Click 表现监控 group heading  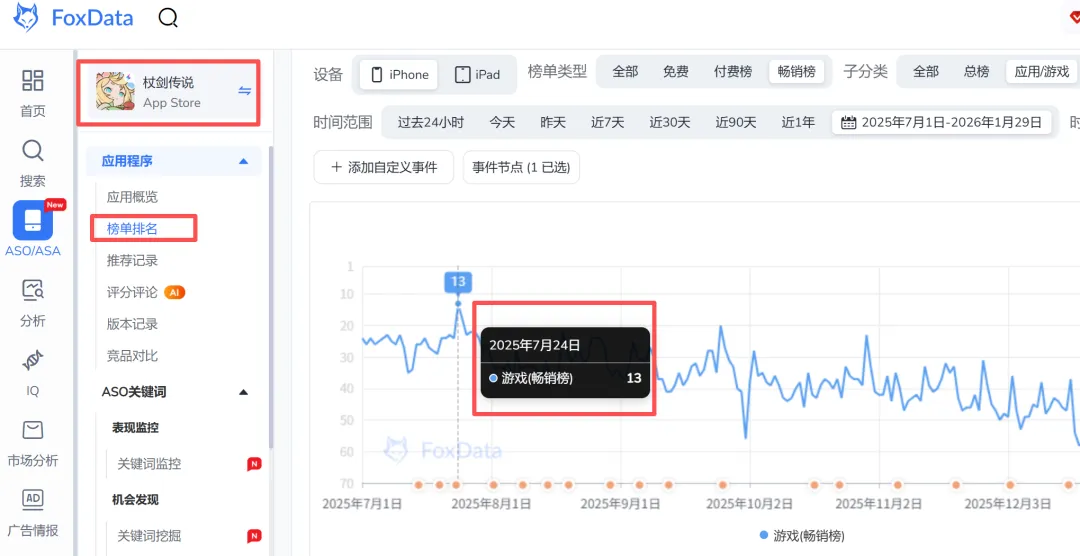(x=135, y=428)
